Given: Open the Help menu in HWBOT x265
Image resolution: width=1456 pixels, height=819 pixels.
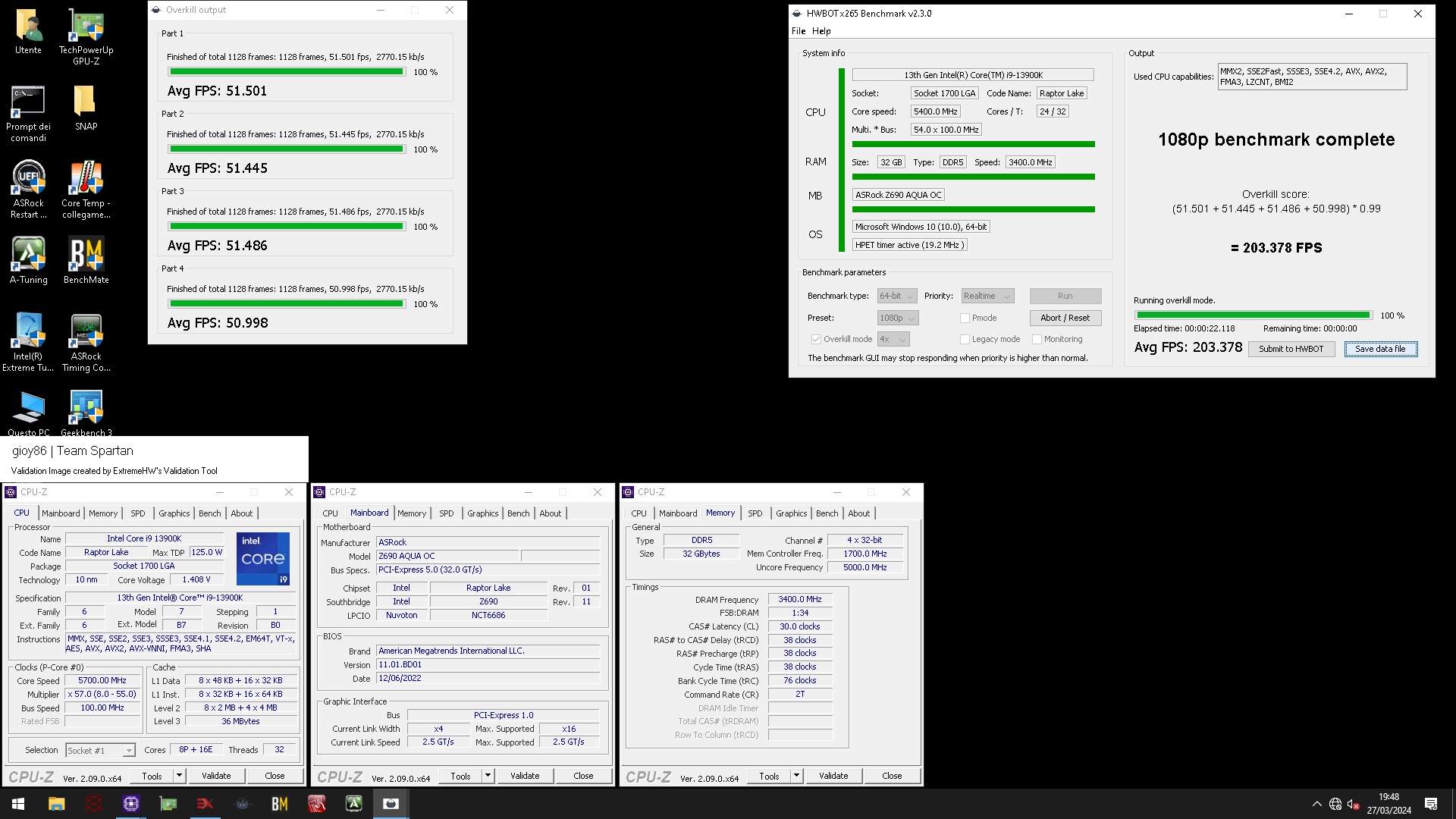Looking at the screenshot, I should pos(821,31).
